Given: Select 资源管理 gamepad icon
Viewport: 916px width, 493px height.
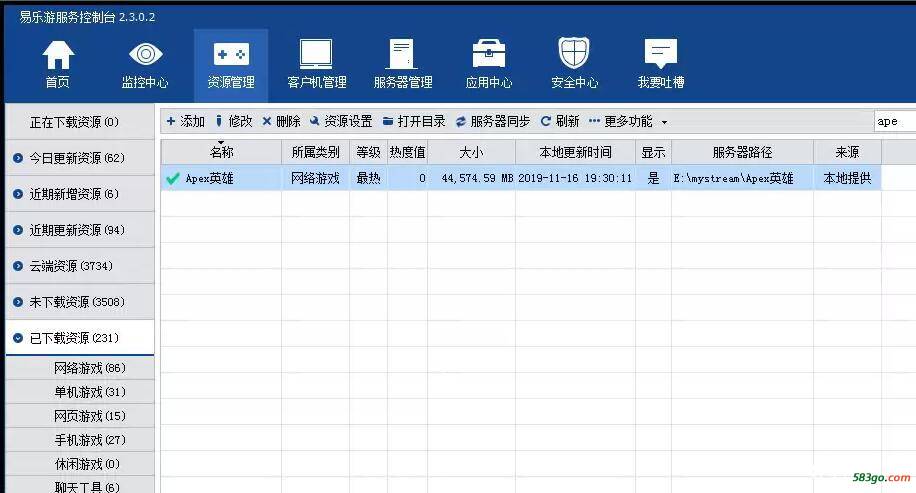Looking at the screenshot, I should click(231, 55).
